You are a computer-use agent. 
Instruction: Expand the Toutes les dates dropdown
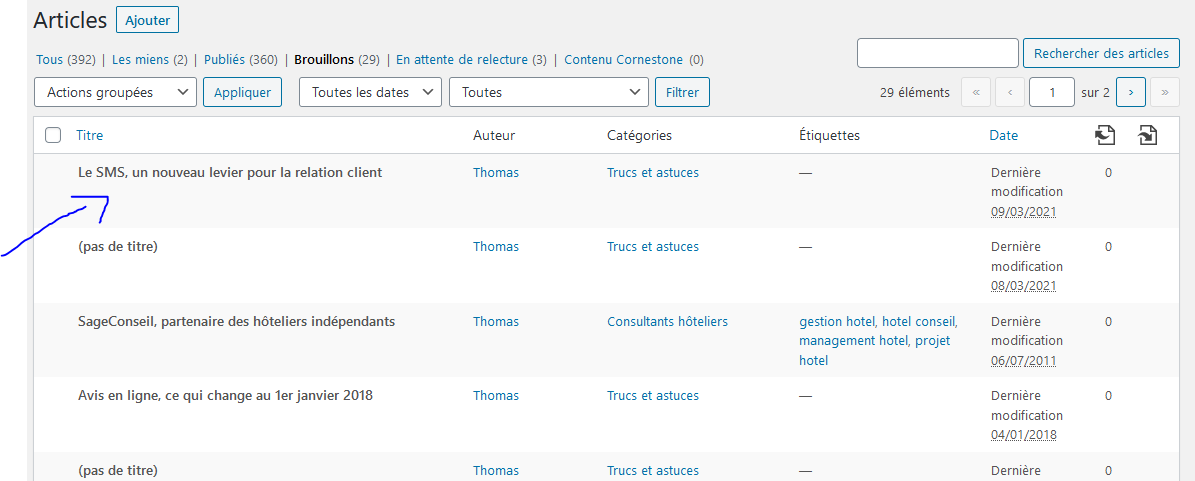371,92
